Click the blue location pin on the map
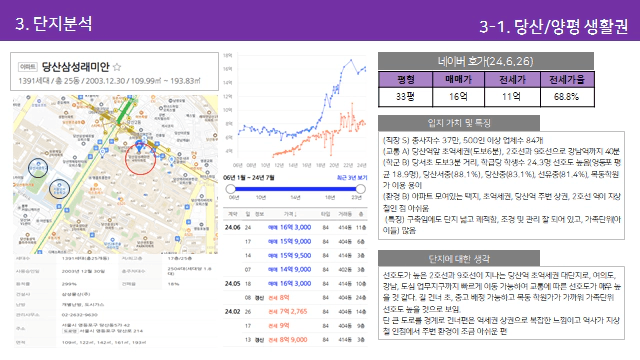640x360 pixels. [139, 146]
